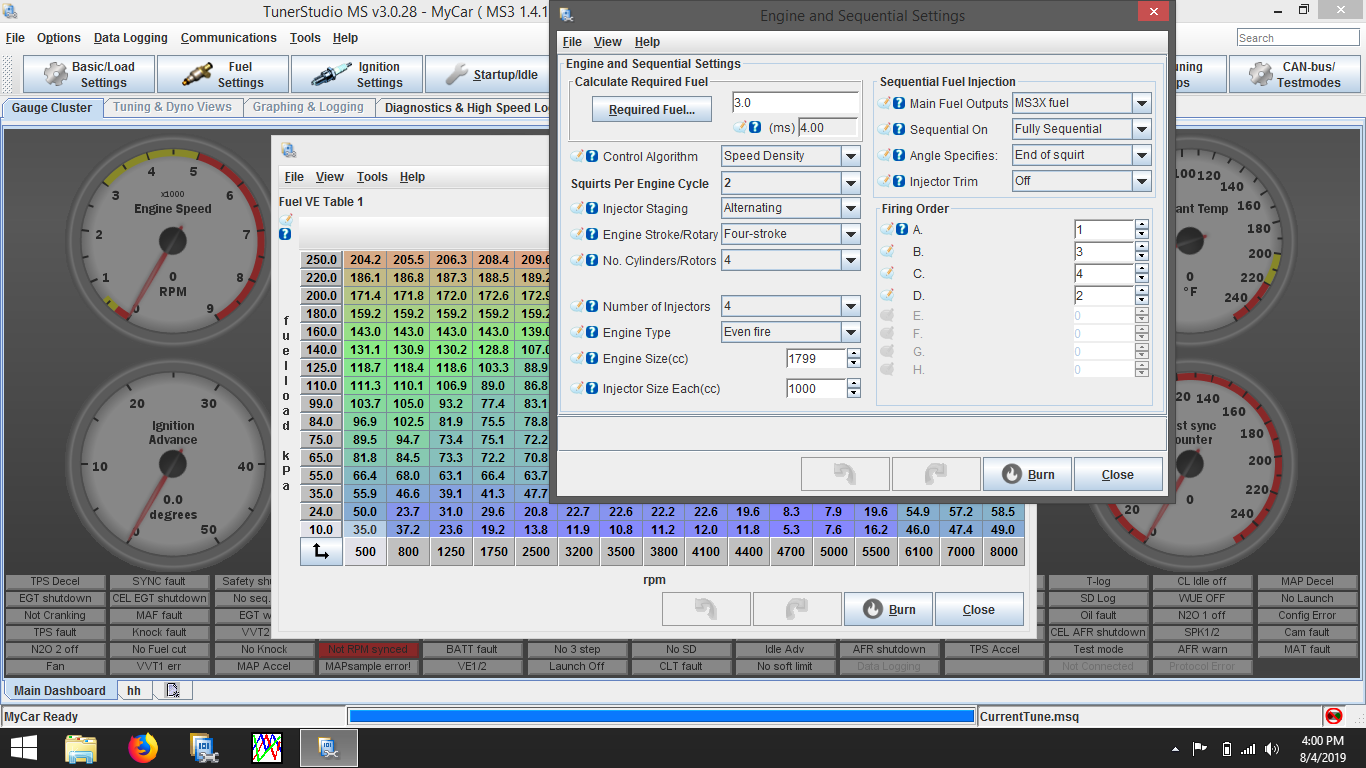Click the undo arrow in Engine Settings dialog
This screenshot has width=1366, height=768.
tap(844, 473)
